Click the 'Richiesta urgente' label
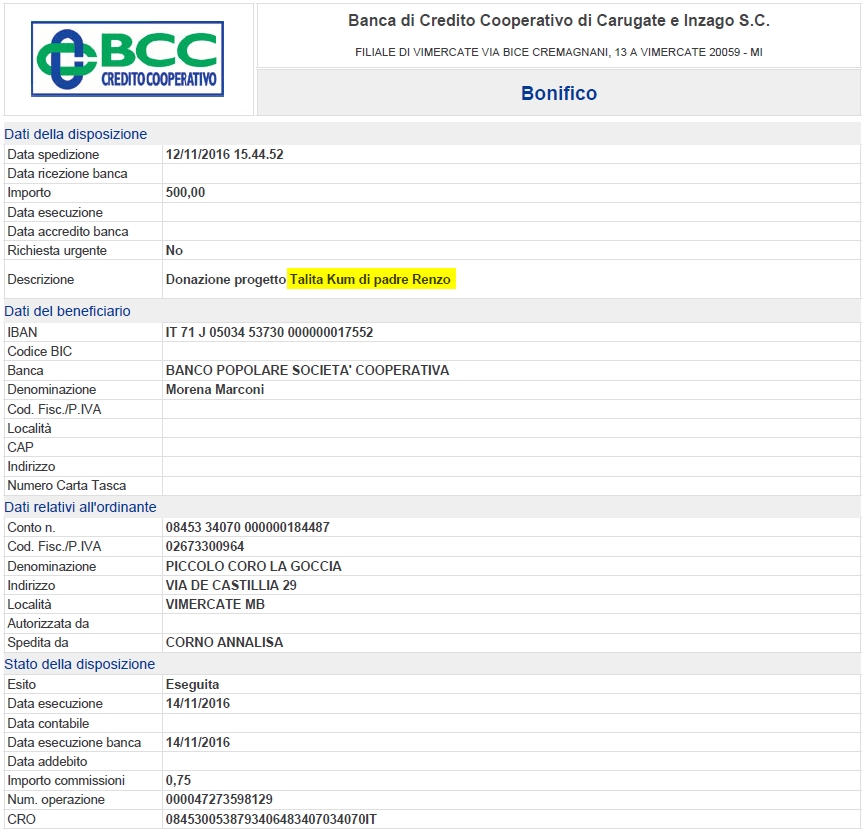Image resolution: width=866 pixels, height=833 pixels. click(x=57, y=251)
